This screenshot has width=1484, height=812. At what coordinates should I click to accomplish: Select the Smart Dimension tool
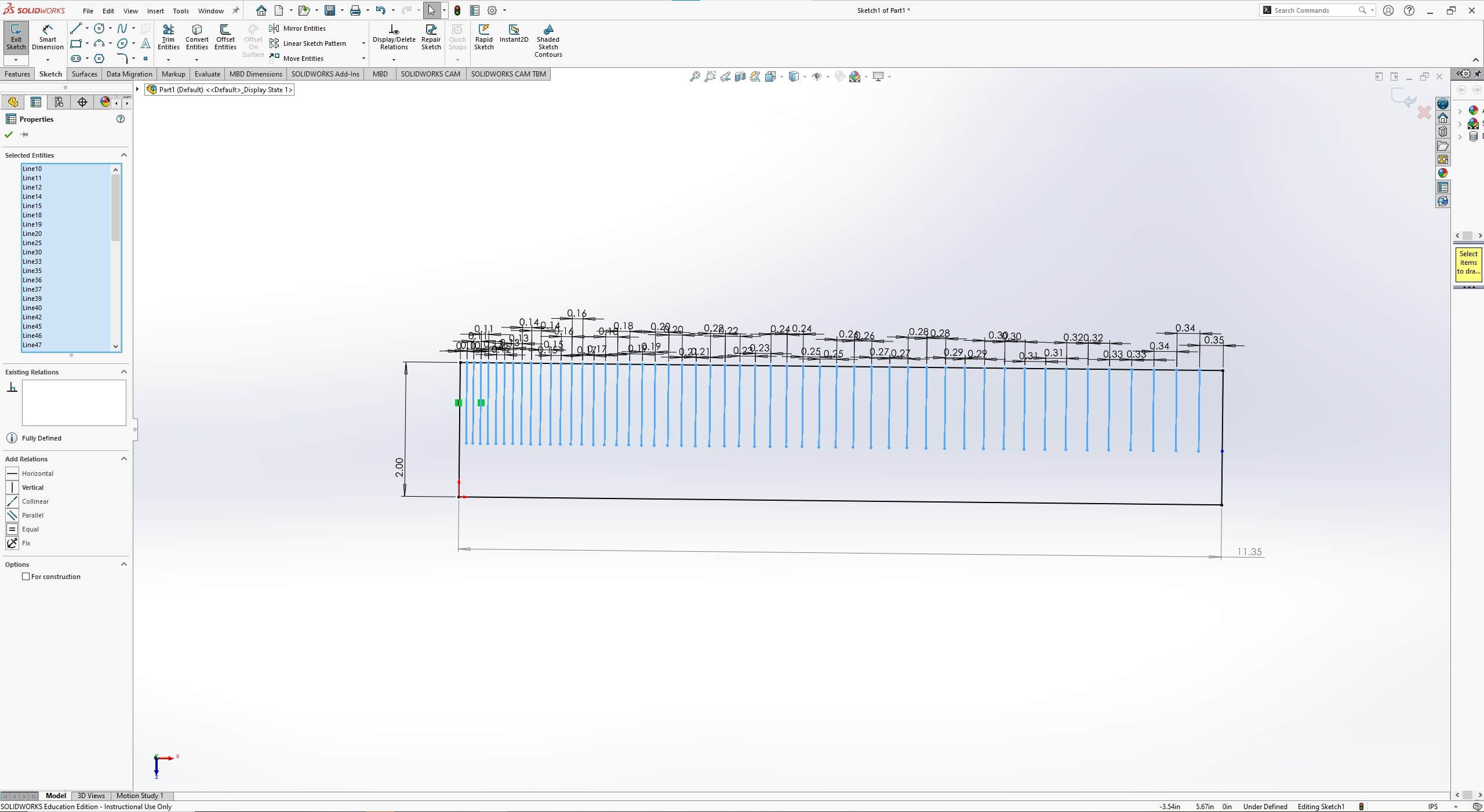click(48, 37)
